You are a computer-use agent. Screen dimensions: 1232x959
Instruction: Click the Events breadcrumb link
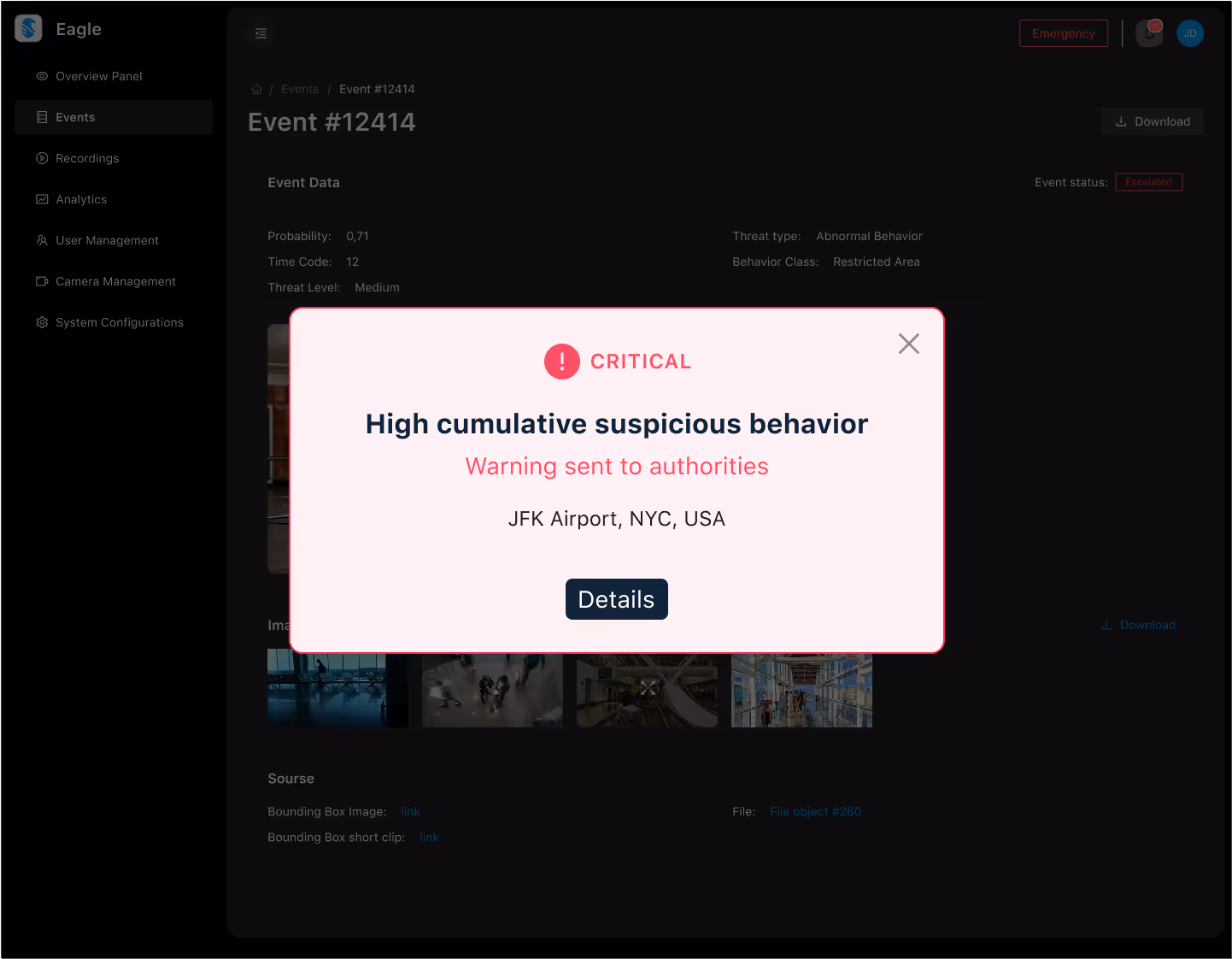[x=300, y=89]
